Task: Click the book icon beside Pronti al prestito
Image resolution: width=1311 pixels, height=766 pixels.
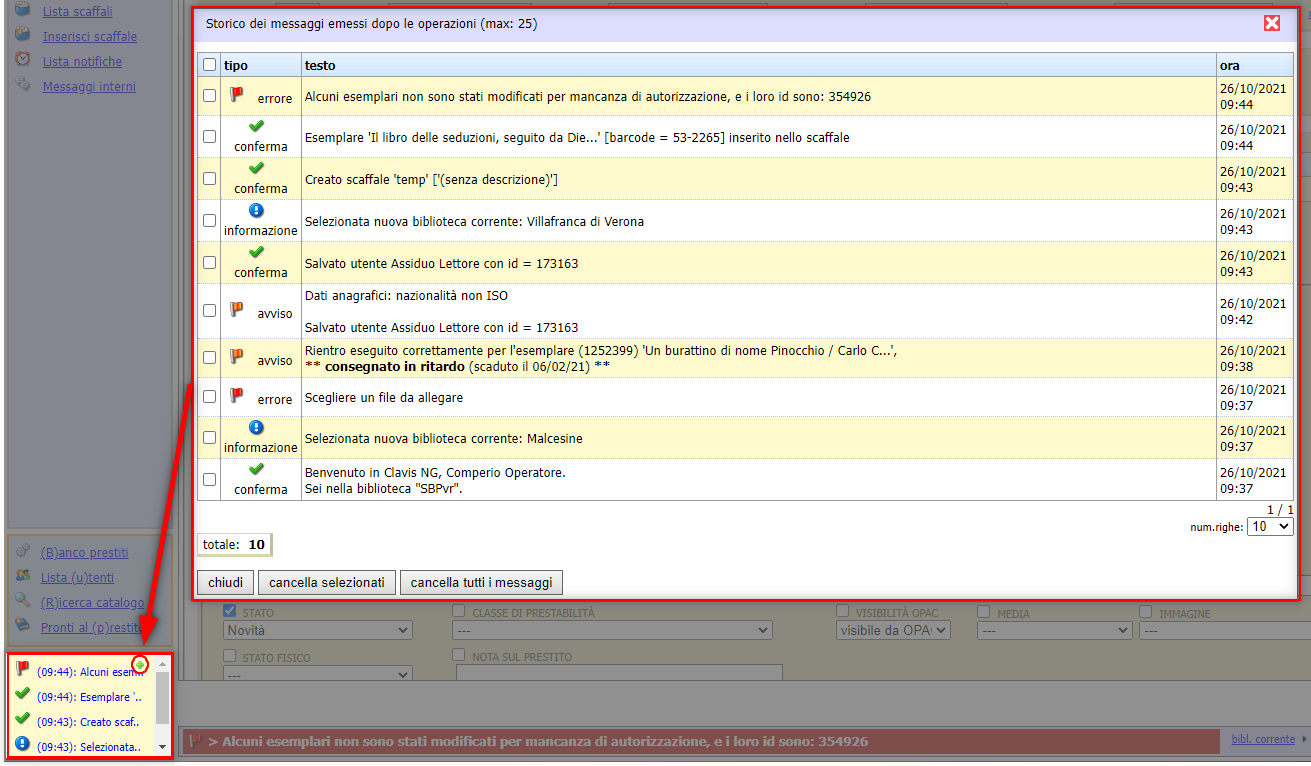Action: point(23,626)
